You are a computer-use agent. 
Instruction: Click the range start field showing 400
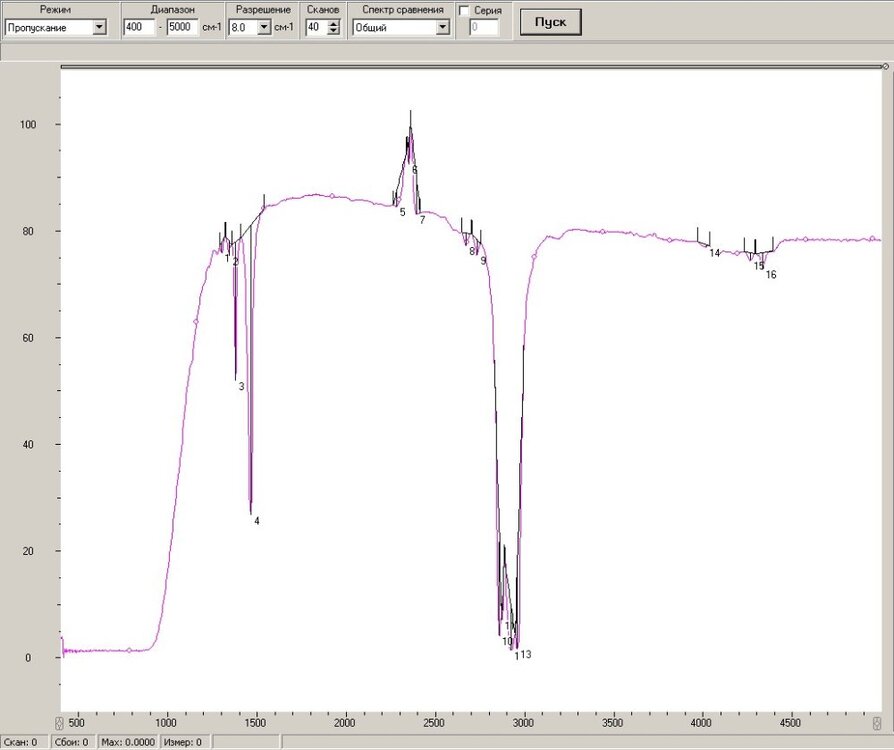click(x=138, y=28)
